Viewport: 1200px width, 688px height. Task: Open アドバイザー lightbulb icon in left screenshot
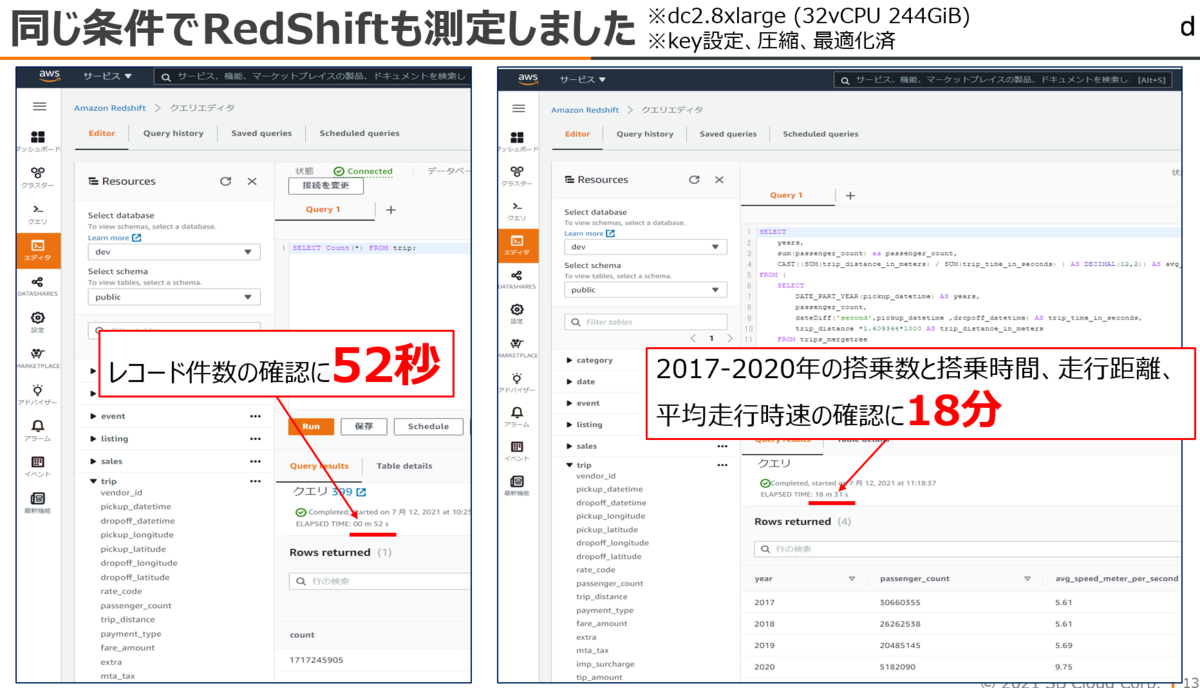point(38,390)
